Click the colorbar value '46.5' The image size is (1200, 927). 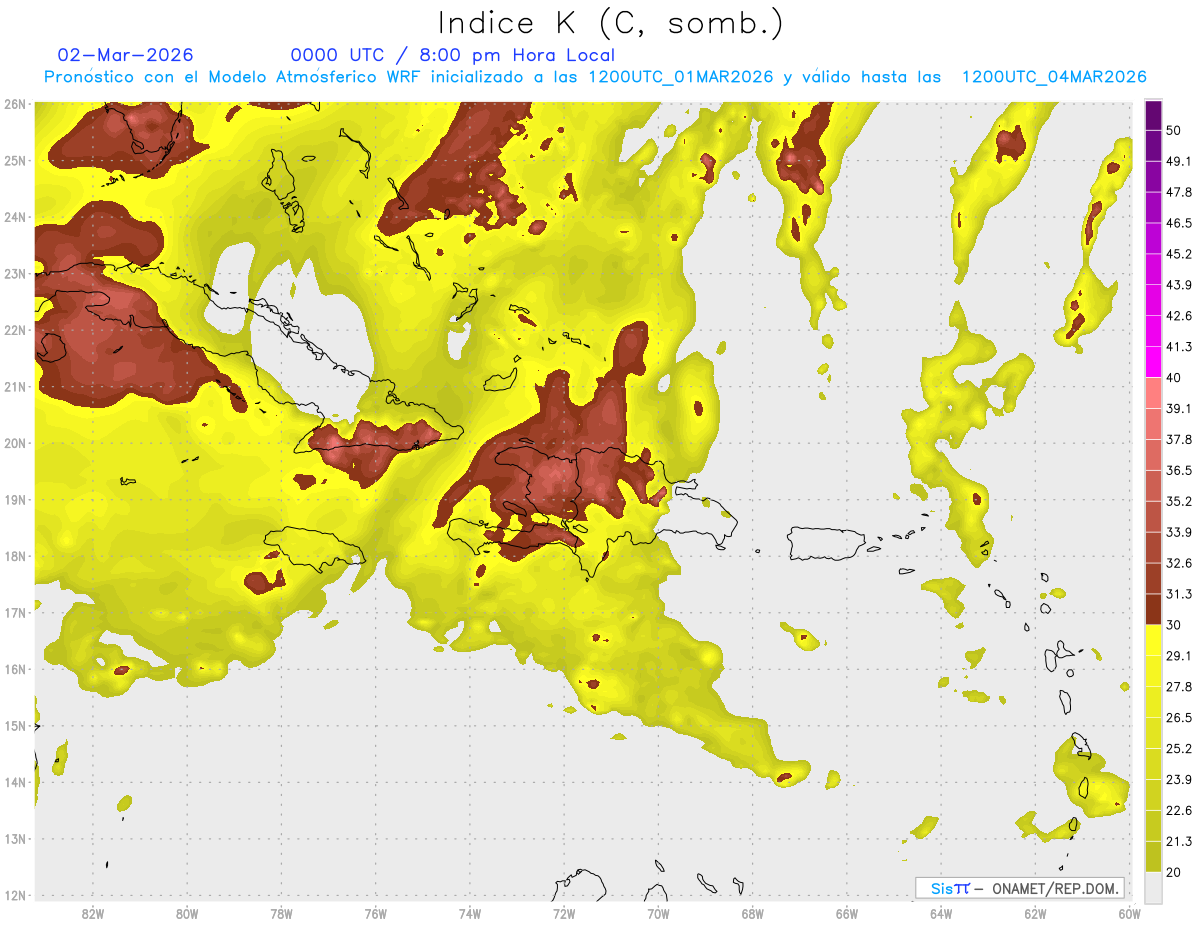(x=1179, y=223)
